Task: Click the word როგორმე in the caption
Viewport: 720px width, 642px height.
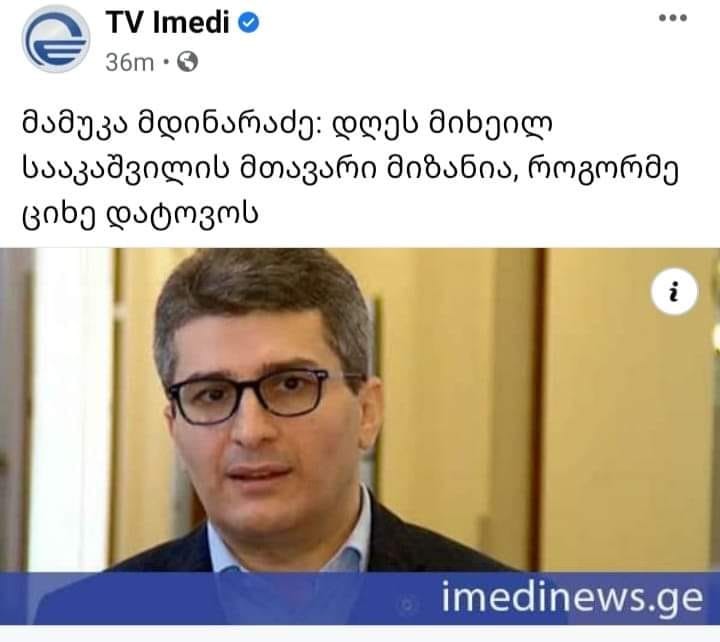Action: click(x=604, y=169)
